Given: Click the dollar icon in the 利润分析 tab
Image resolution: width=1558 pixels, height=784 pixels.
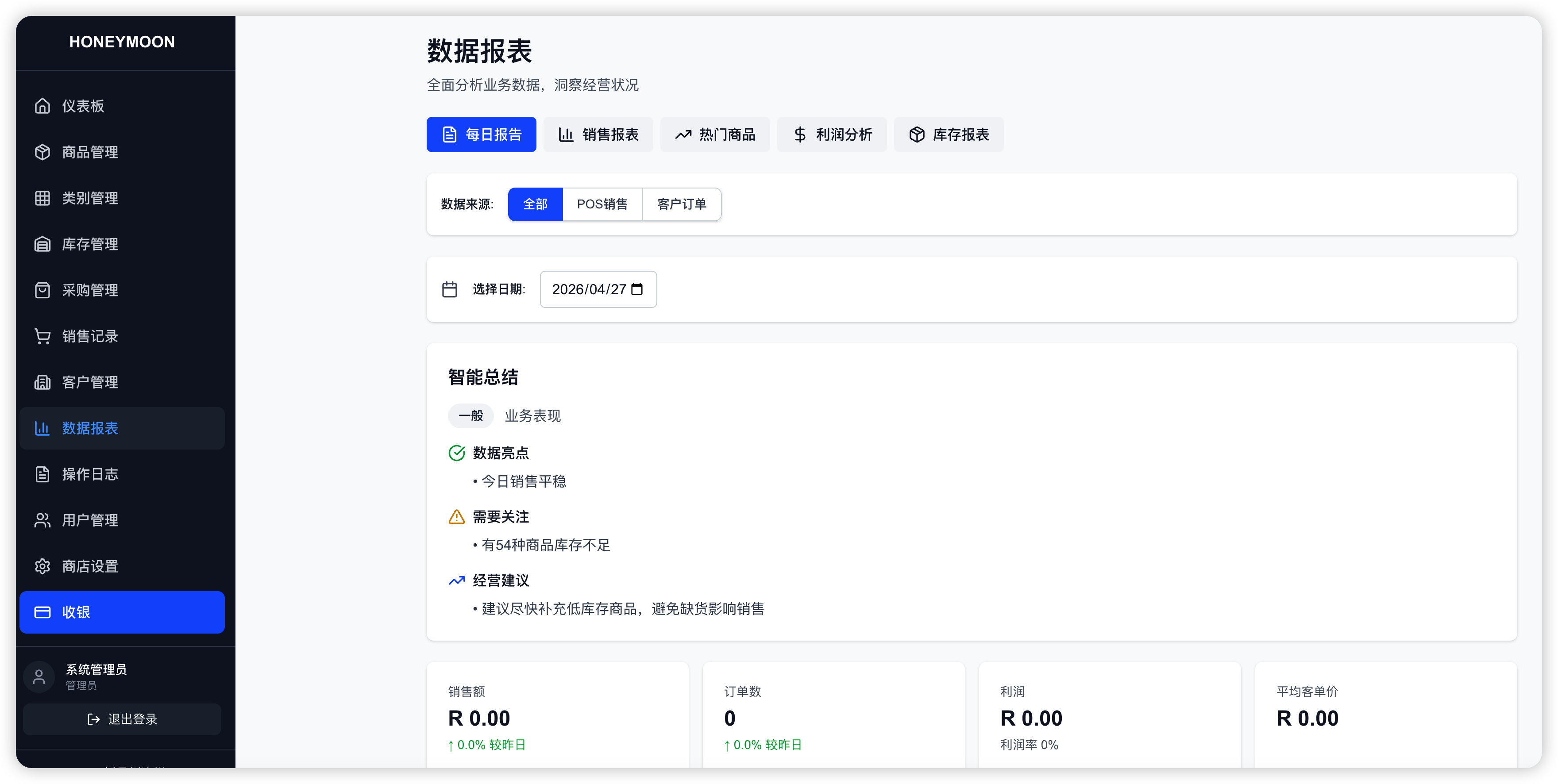Looking at the screenshot, I should [799, 134].
